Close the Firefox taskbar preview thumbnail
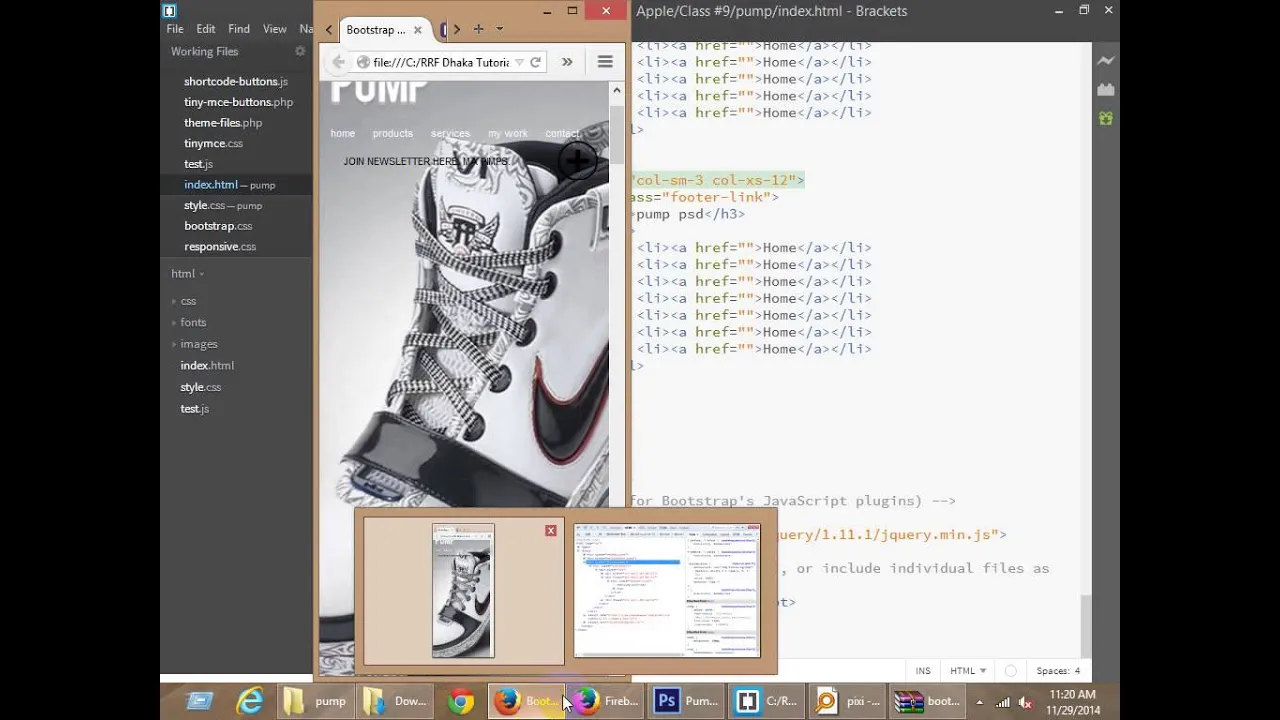 [x=550, y=531]
